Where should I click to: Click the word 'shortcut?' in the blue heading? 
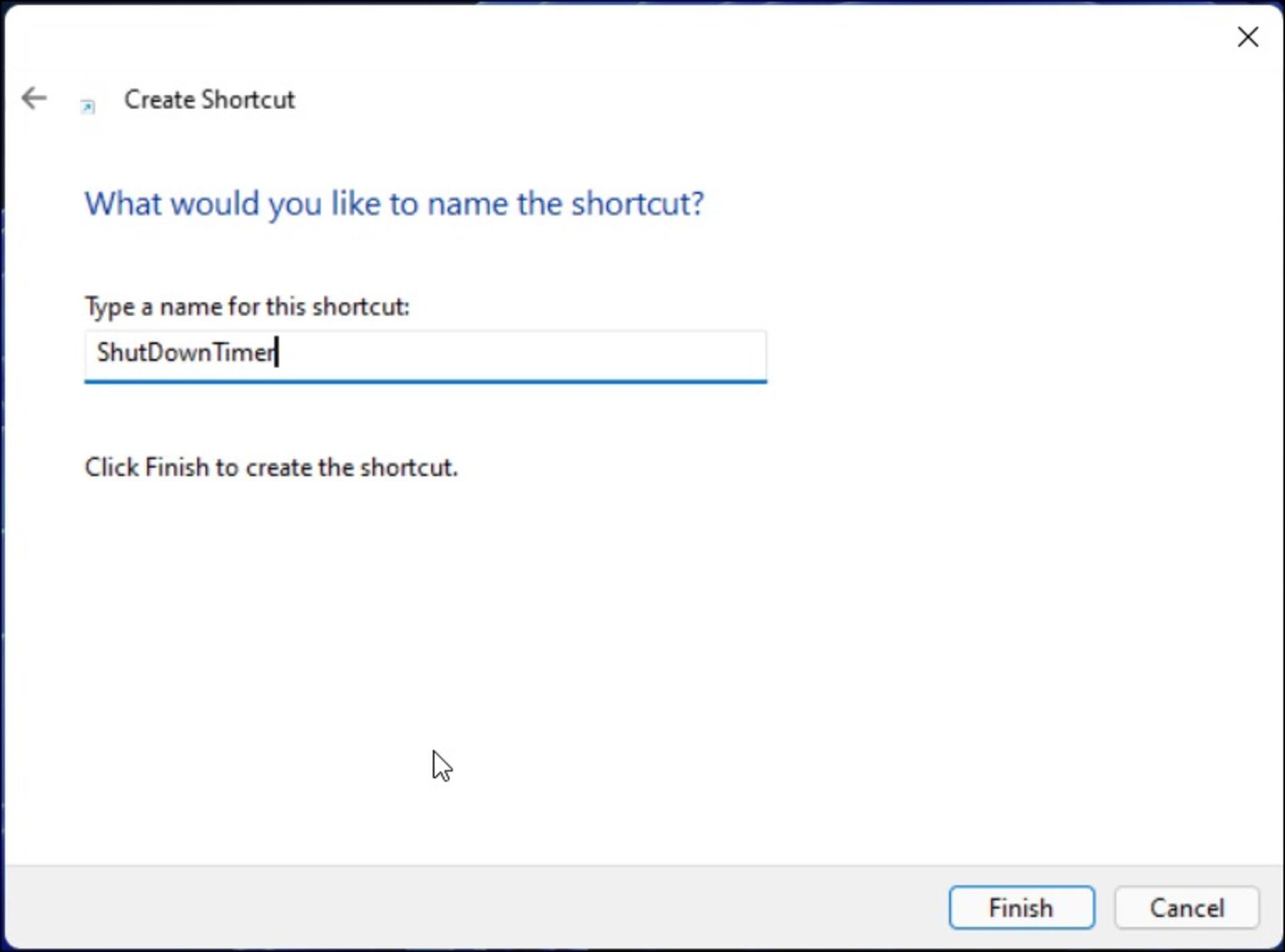(636, 203)
